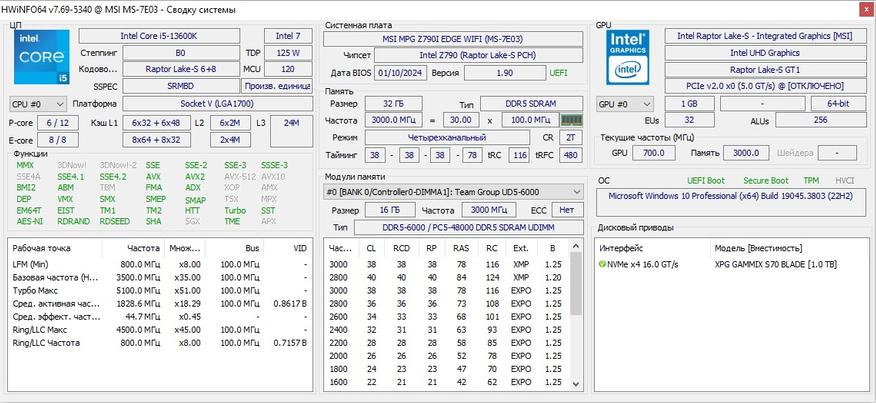Click the BIOS date '01/10/2024' field
The image size is (876, 403).
[401, 73]
